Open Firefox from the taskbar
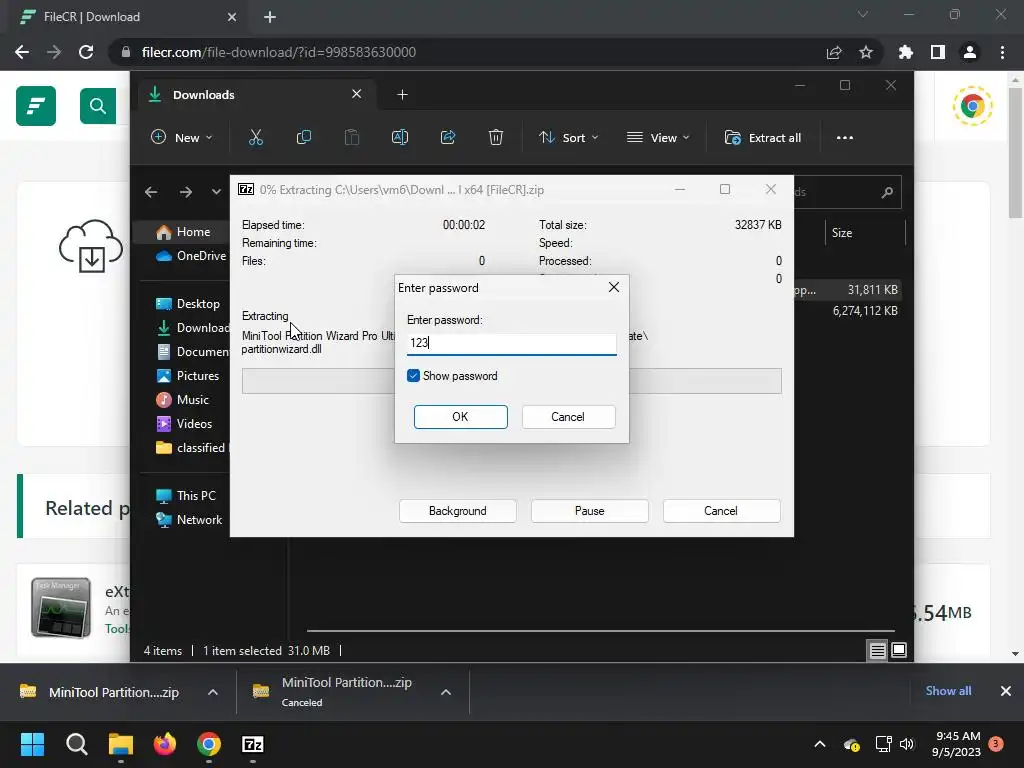 [x=165, y=744]
